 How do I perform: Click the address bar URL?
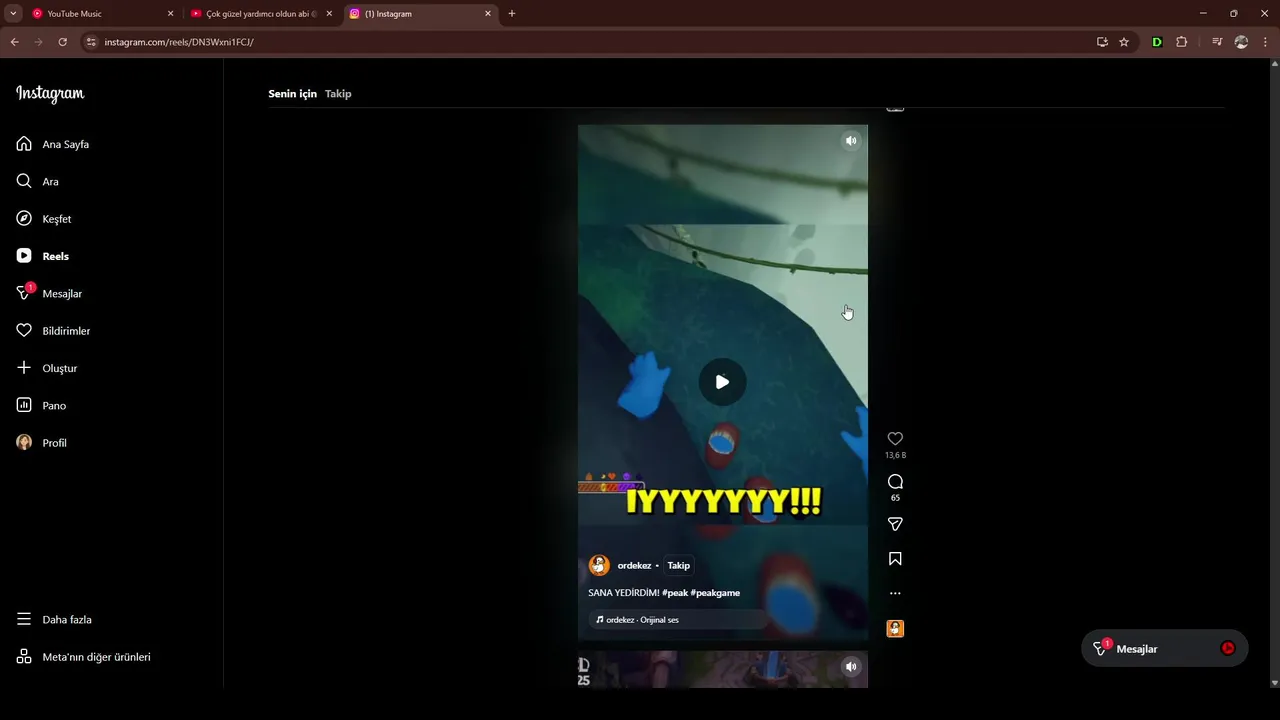[179, 42]
